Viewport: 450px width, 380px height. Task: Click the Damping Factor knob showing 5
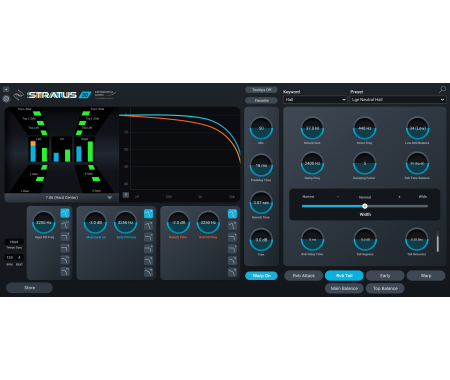[365, 163]
